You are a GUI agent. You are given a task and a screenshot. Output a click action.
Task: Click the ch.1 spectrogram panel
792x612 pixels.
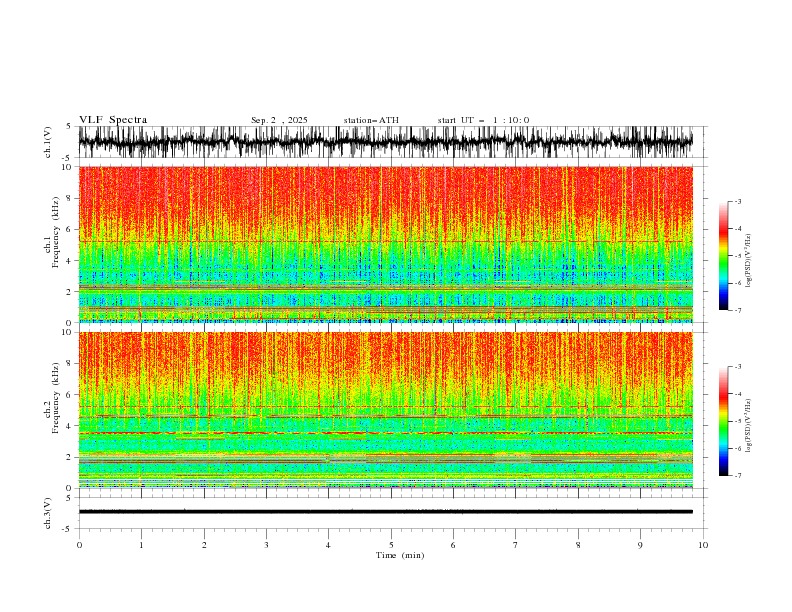(385, 244)
